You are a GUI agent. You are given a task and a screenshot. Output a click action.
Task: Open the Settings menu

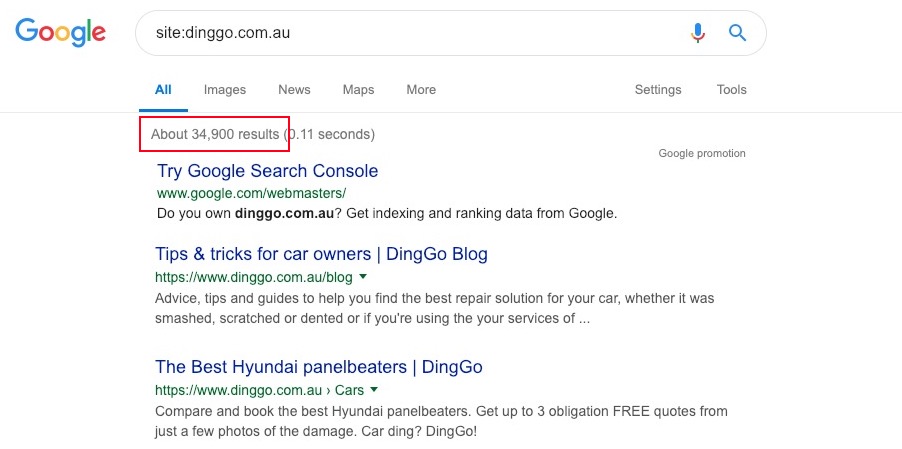pyautogui.click(x=658, y=90)
